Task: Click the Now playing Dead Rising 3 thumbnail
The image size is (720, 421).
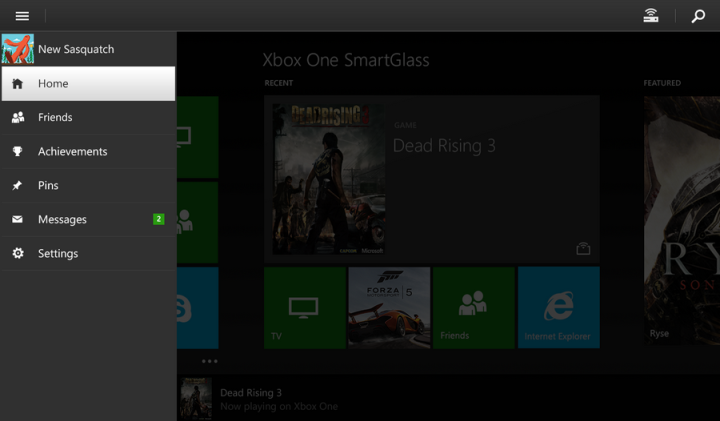Action: (196, 399)
